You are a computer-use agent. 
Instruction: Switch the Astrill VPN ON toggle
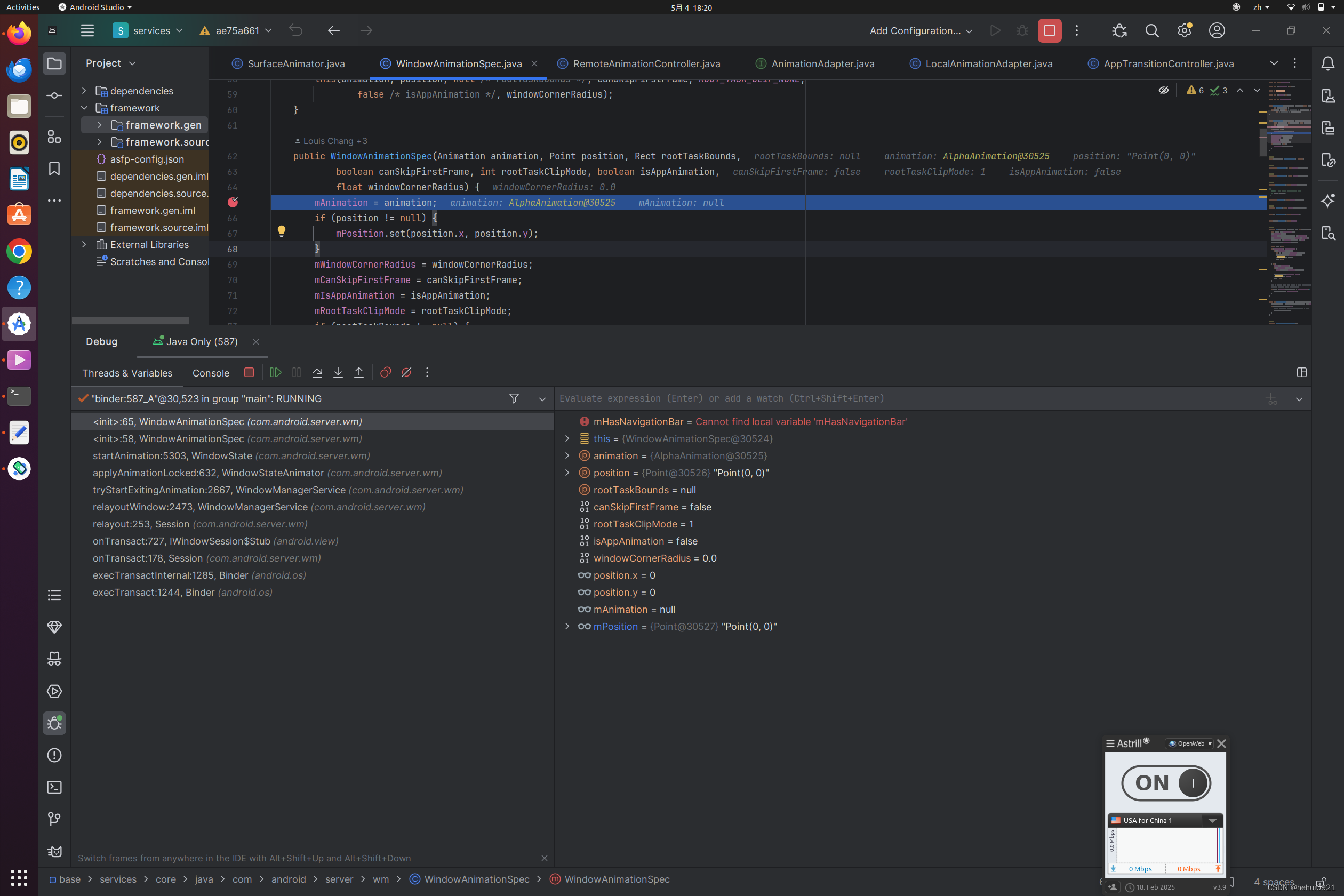pos(1166,782)
